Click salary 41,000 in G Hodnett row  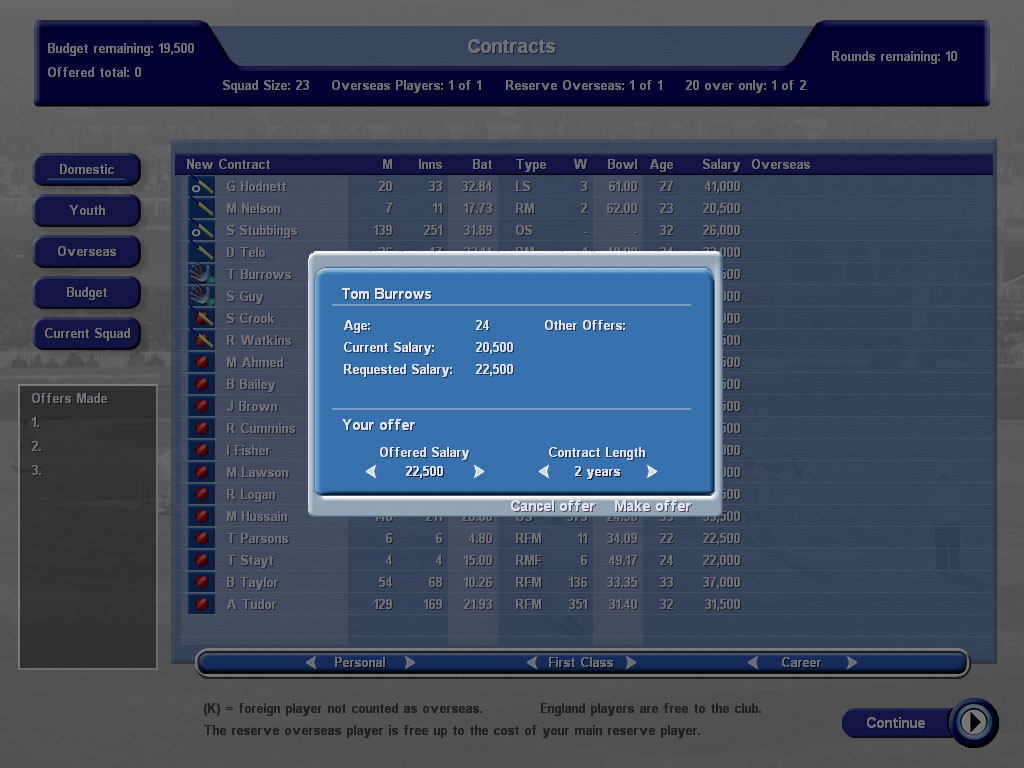pos(722,187)
